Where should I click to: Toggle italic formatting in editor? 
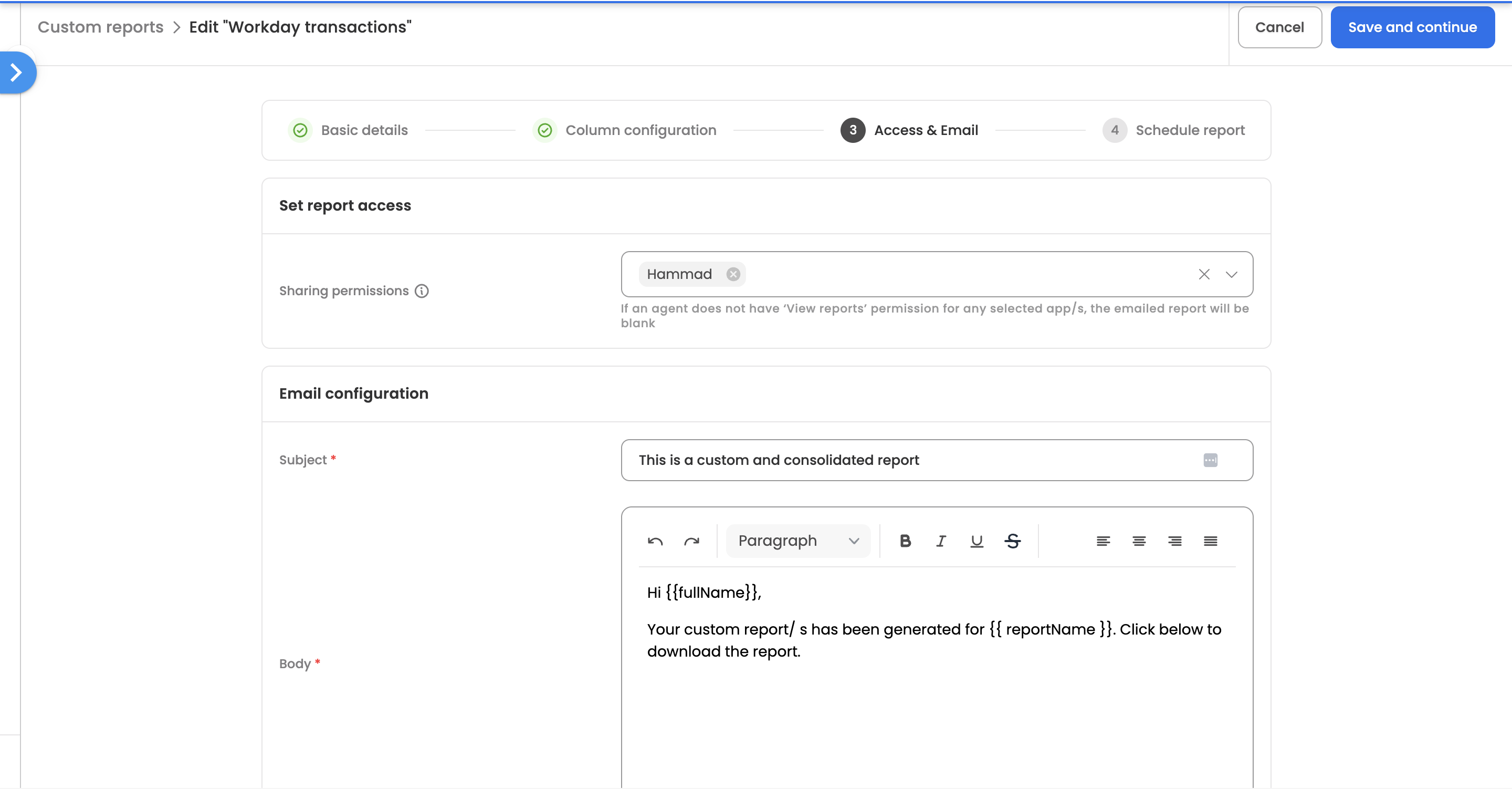(x=941, y=541)
